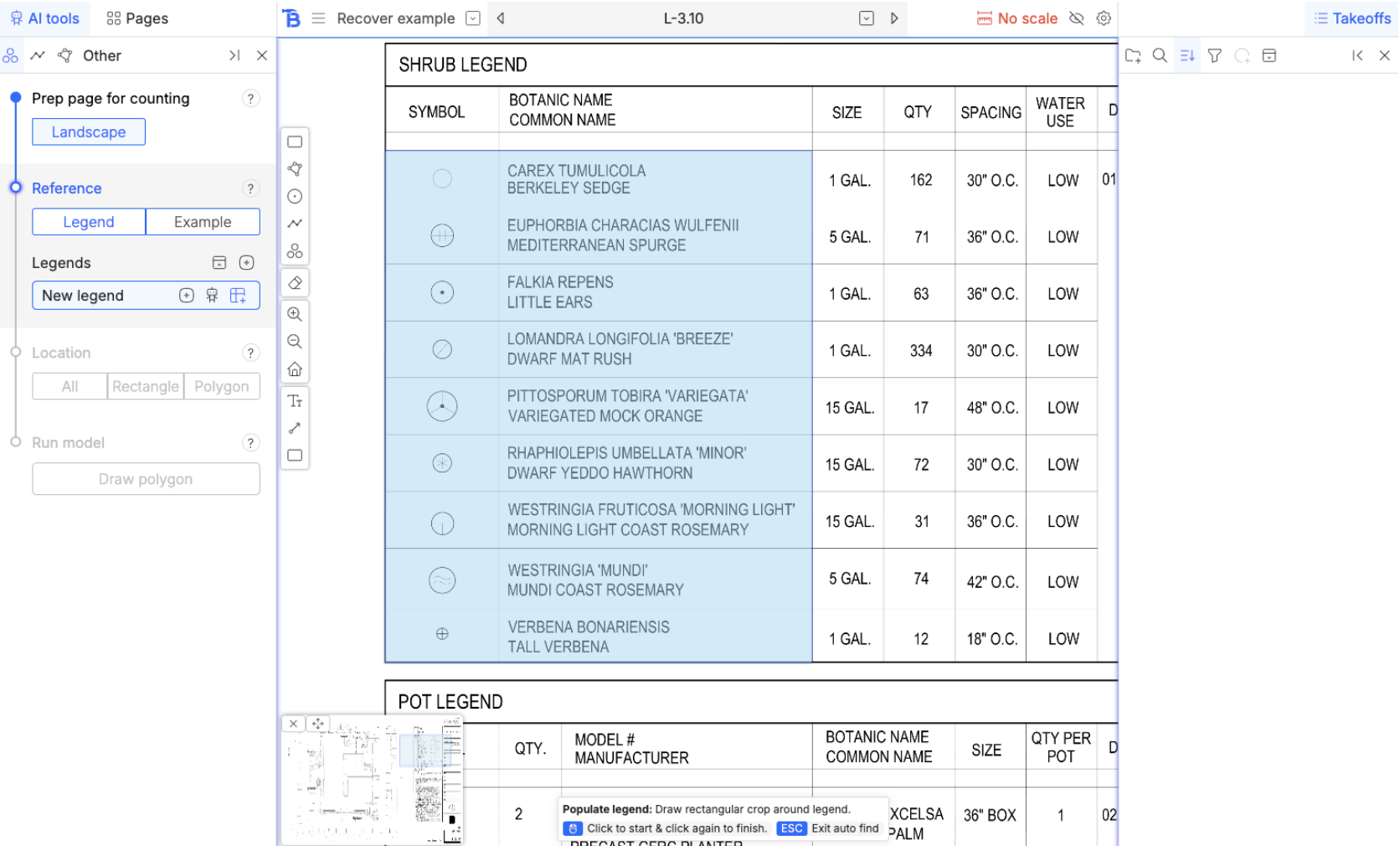Image resolution: width=1400 pixels, height=846 pixels.
Task: Select the text annotation tool
Action: (295, 401)
